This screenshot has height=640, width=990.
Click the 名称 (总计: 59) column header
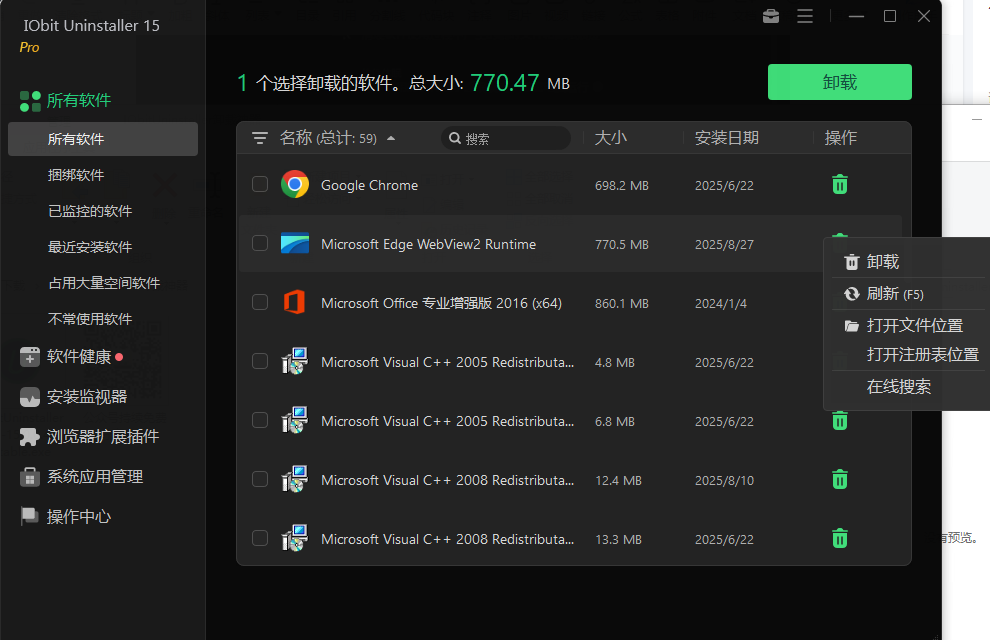328,138
